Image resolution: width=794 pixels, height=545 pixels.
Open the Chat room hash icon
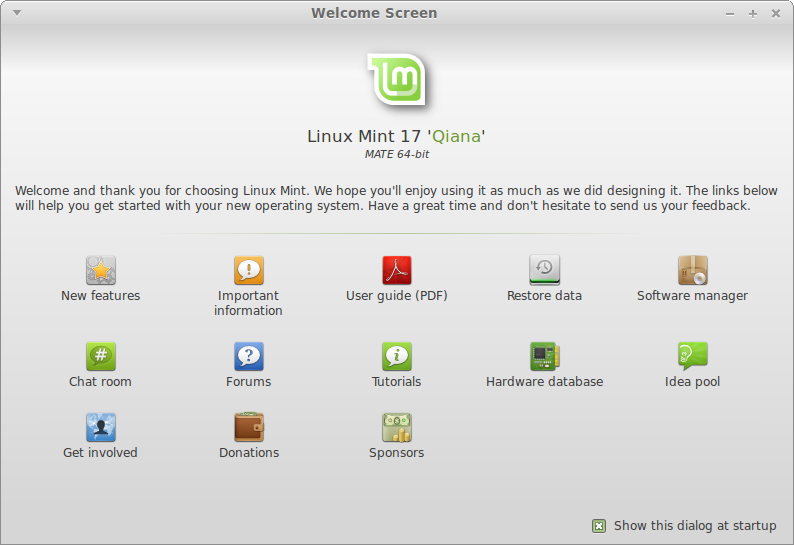100,356
